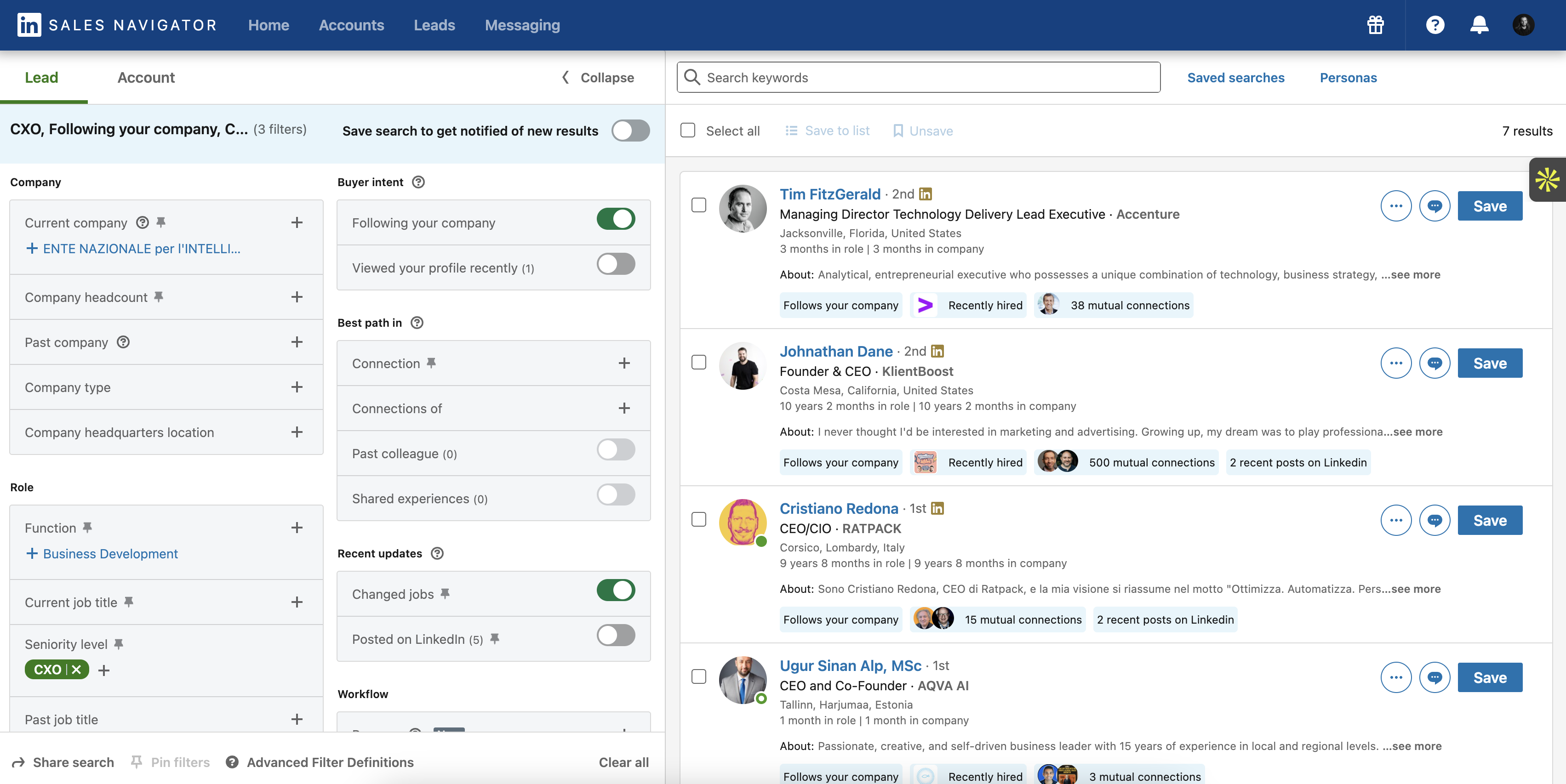Click the Search keywords field
The width and height of the screenshot is (1566, 784).
coord(918,77)
